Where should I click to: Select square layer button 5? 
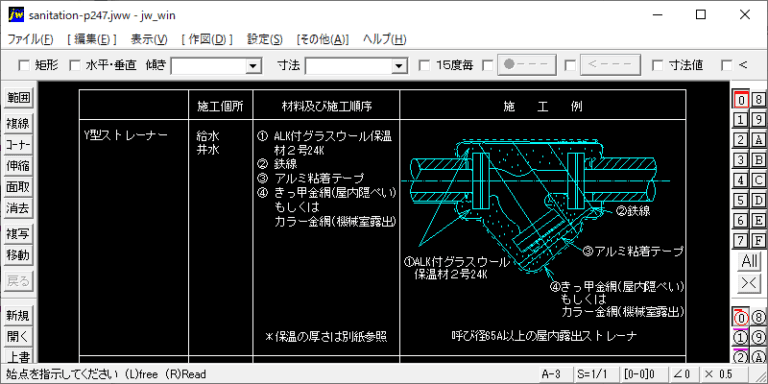(741, 200)
